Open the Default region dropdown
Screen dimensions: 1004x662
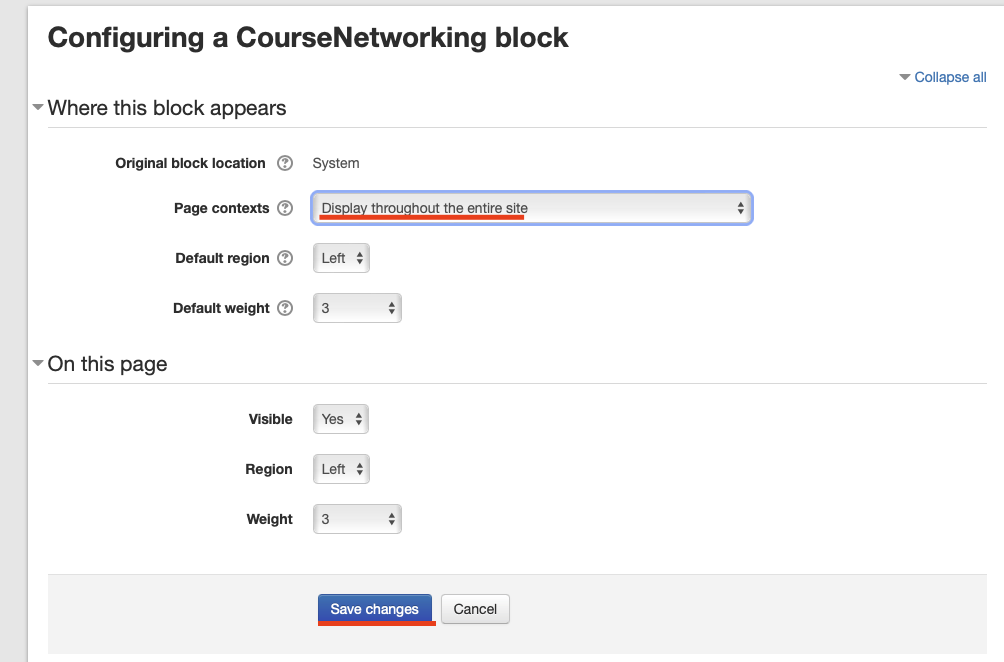click(x=341, y=258)
